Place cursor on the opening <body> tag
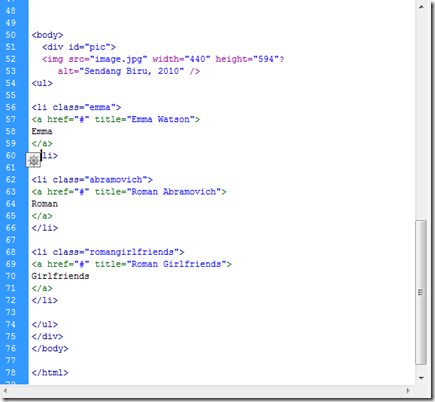Viewport: 435px width, 402px height. click(47, 35)
